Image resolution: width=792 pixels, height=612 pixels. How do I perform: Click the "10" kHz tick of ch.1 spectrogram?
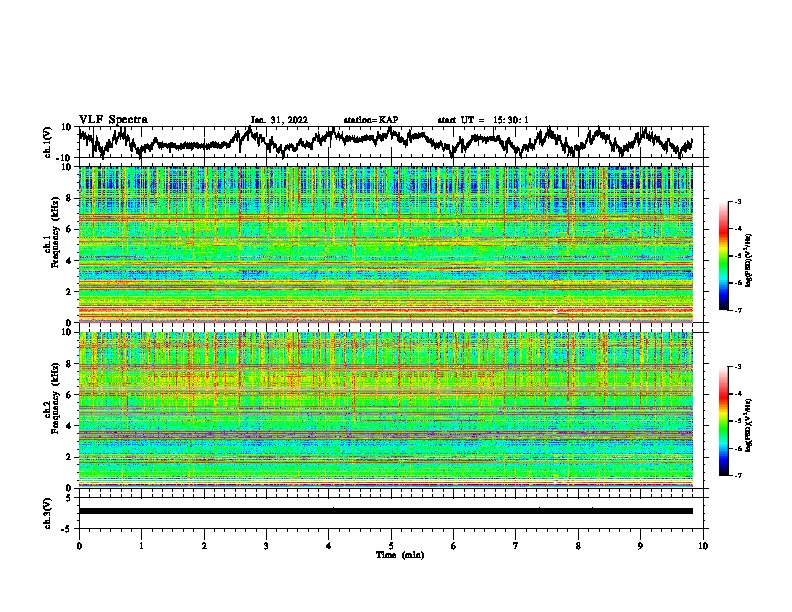tap(67, 167)
